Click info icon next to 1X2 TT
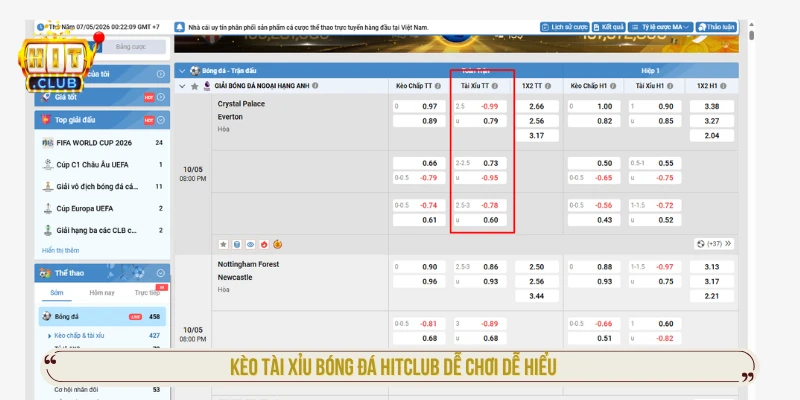Screen dimensions: 800x400 (x=548, y=86)
